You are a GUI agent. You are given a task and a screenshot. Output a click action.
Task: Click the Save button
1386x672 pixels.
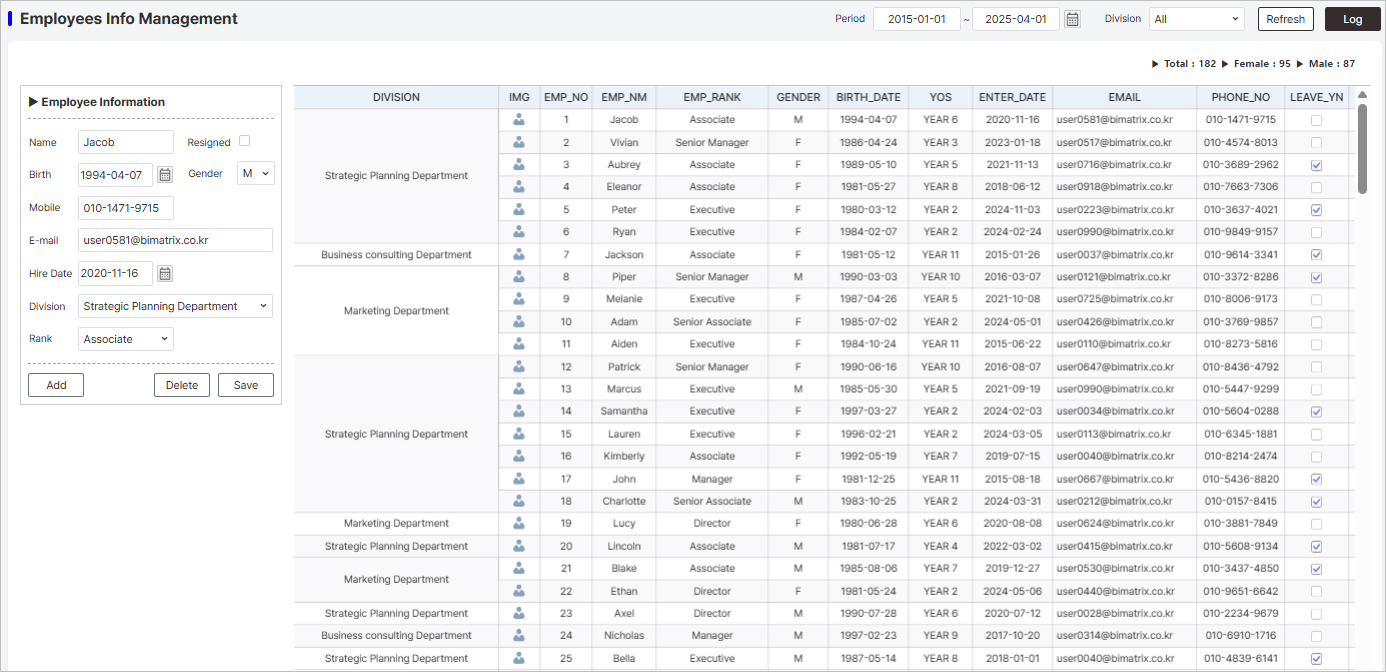pos(246,385)
